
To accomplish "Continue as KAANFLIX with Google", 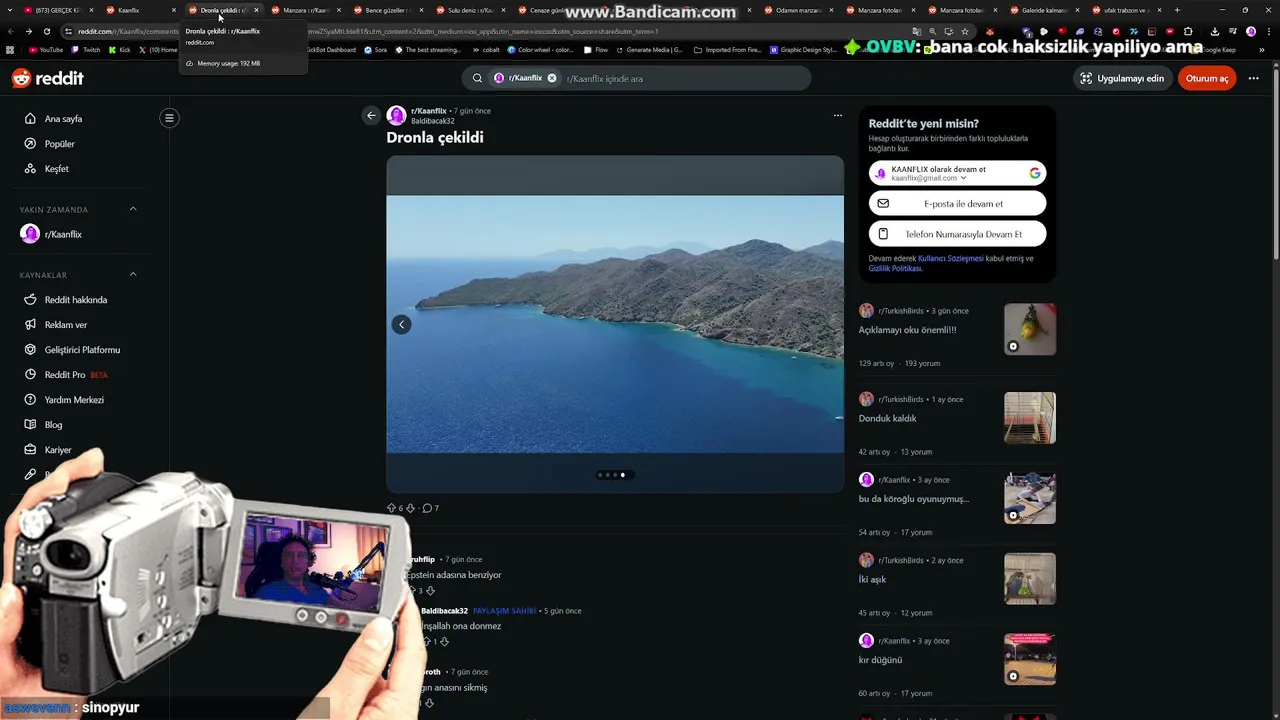I will pos(957,173).
